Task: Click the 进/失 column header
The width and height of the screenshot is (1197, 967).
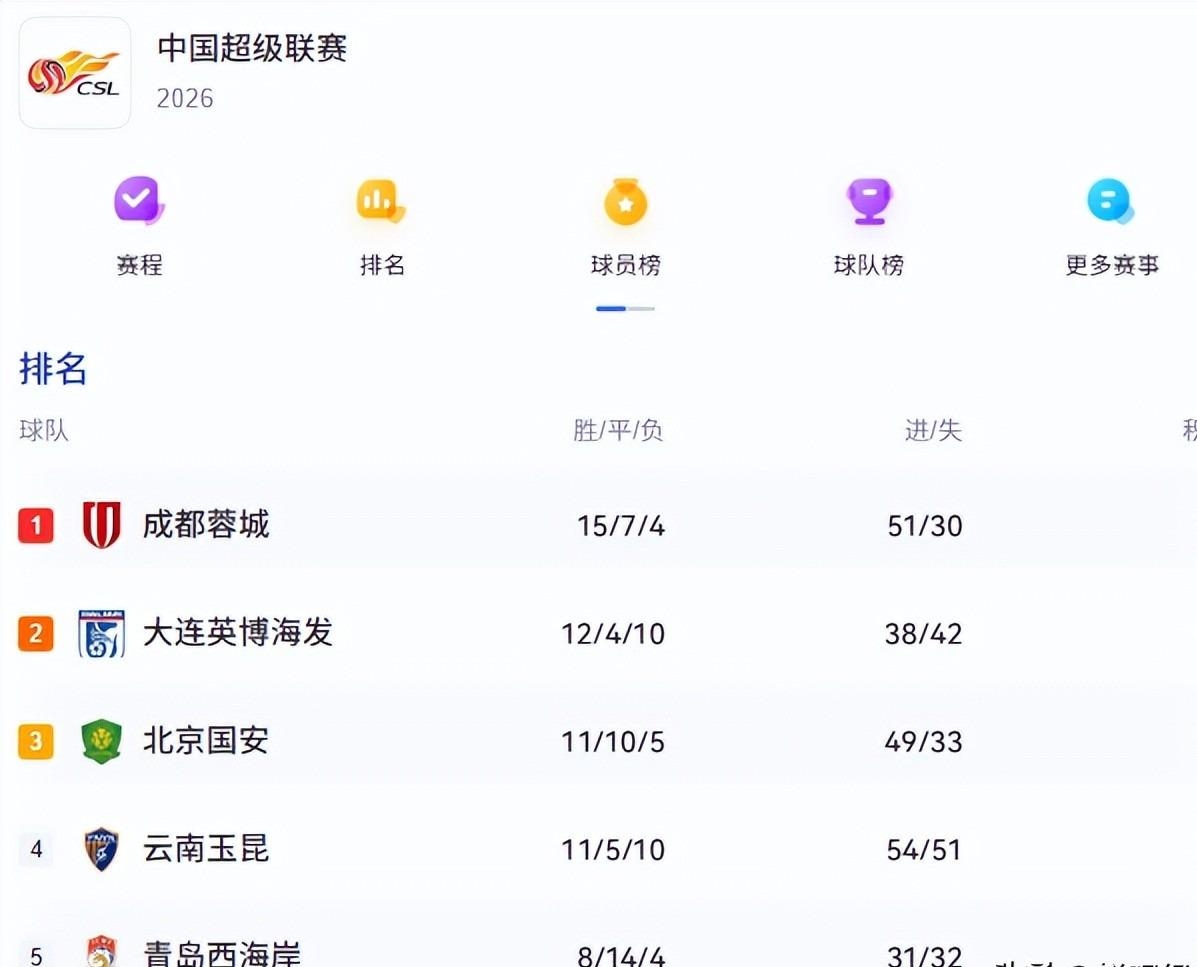Action: (933, 430)
